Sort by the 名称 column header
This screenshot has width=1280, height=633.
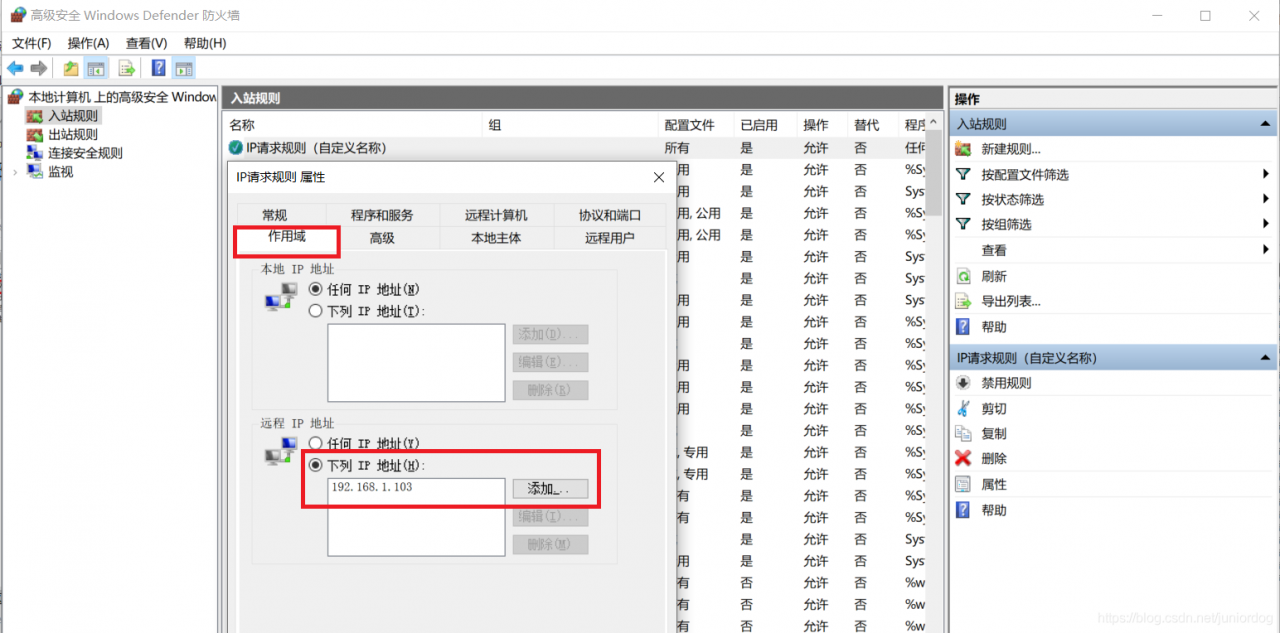[353, 125]
